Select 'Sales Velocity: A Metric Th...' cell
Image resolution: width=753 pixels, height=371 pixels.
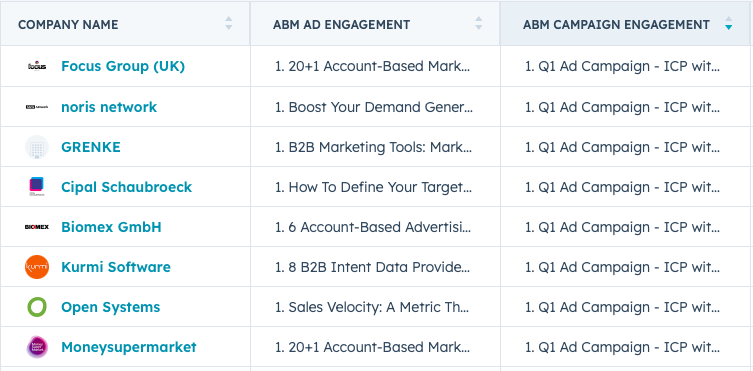375,307
